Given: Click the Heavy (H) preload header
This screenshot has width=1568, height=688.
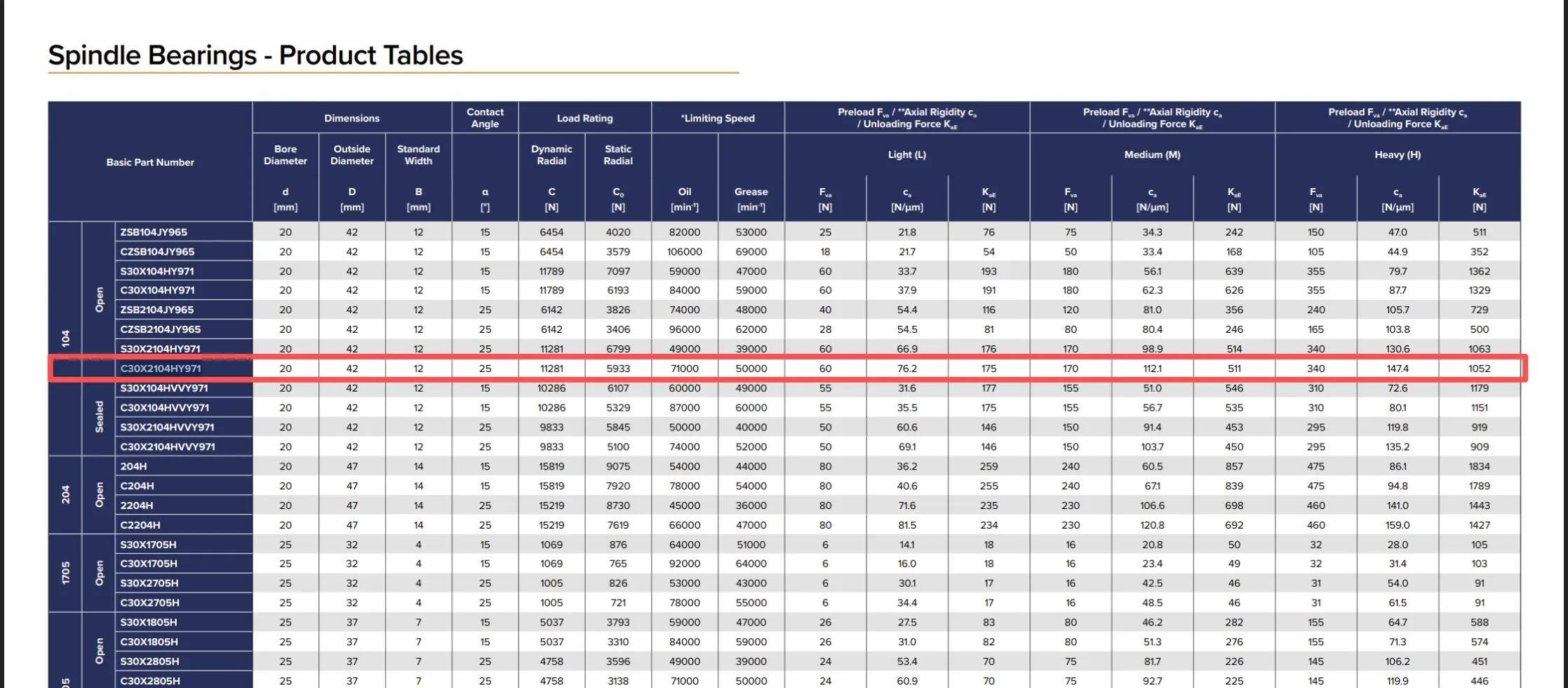Looking at the screenshot, I should point(1398,154).
